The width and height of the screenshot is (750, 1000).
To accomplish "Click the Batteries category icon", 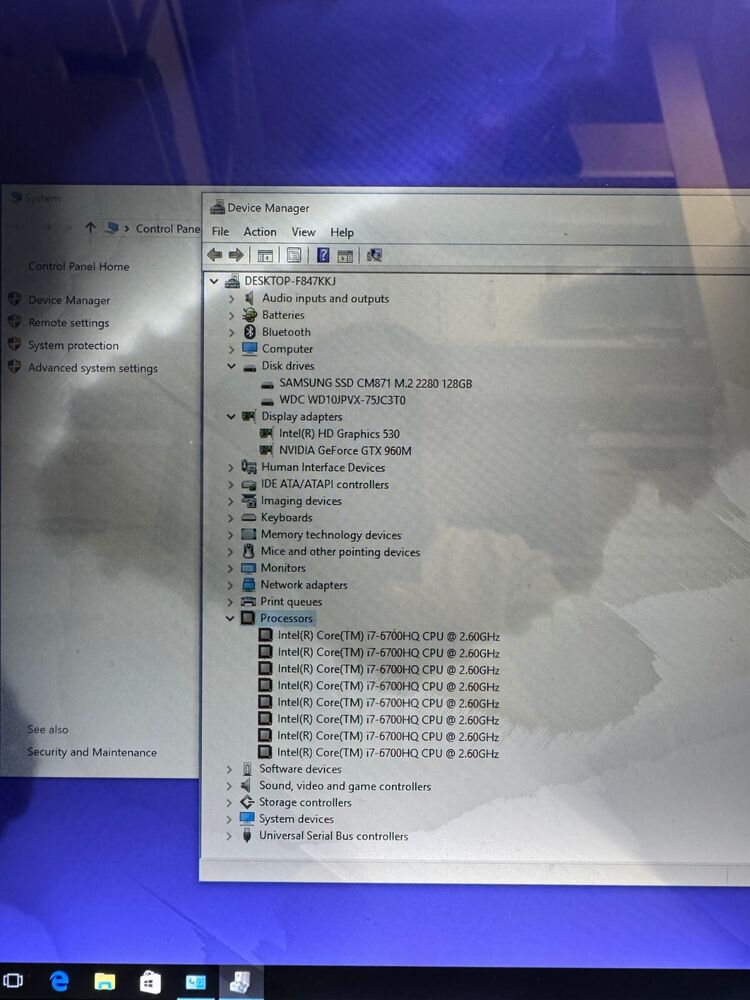I will click(250, 315).
